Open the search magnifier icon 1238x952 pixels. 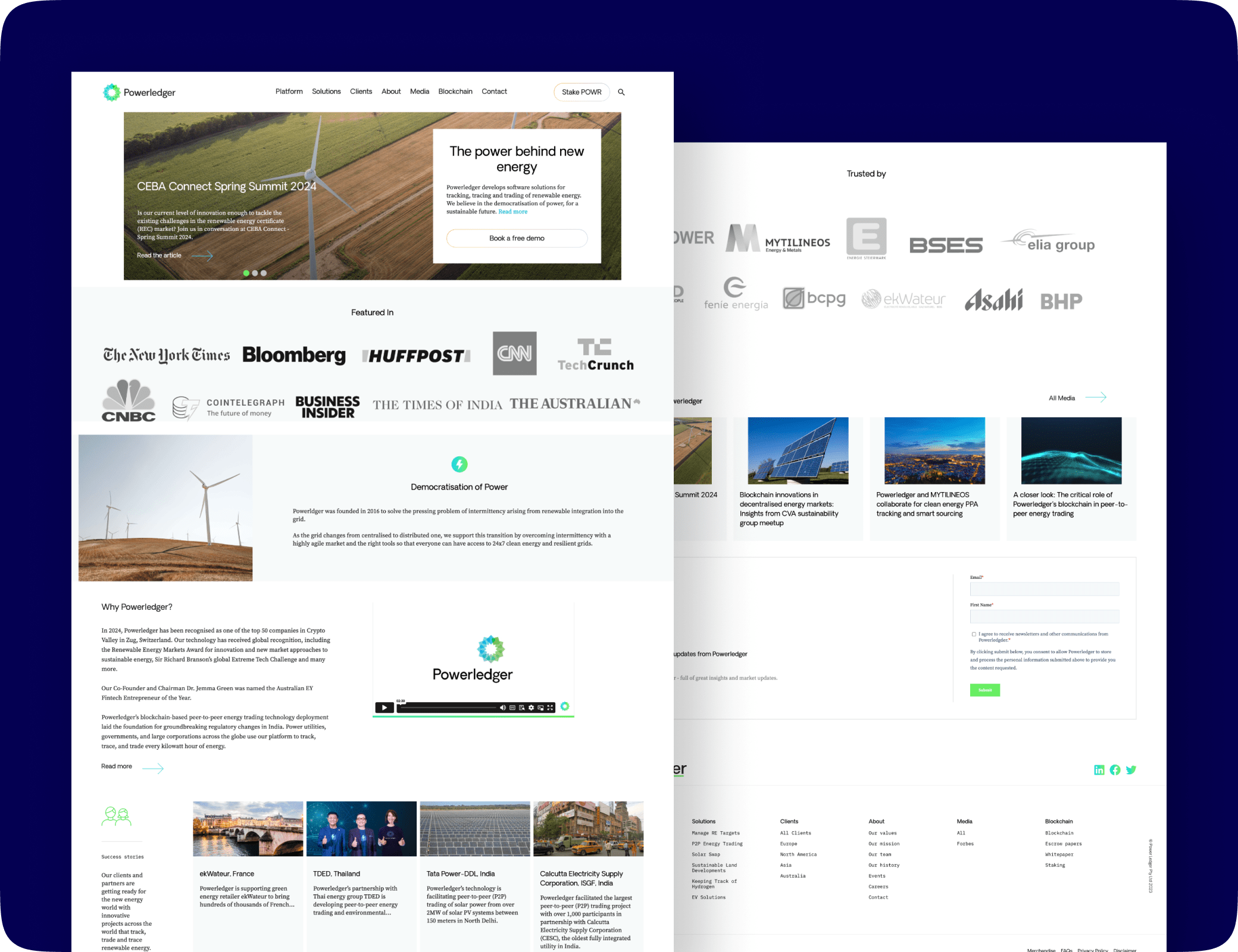coord(621,92)
